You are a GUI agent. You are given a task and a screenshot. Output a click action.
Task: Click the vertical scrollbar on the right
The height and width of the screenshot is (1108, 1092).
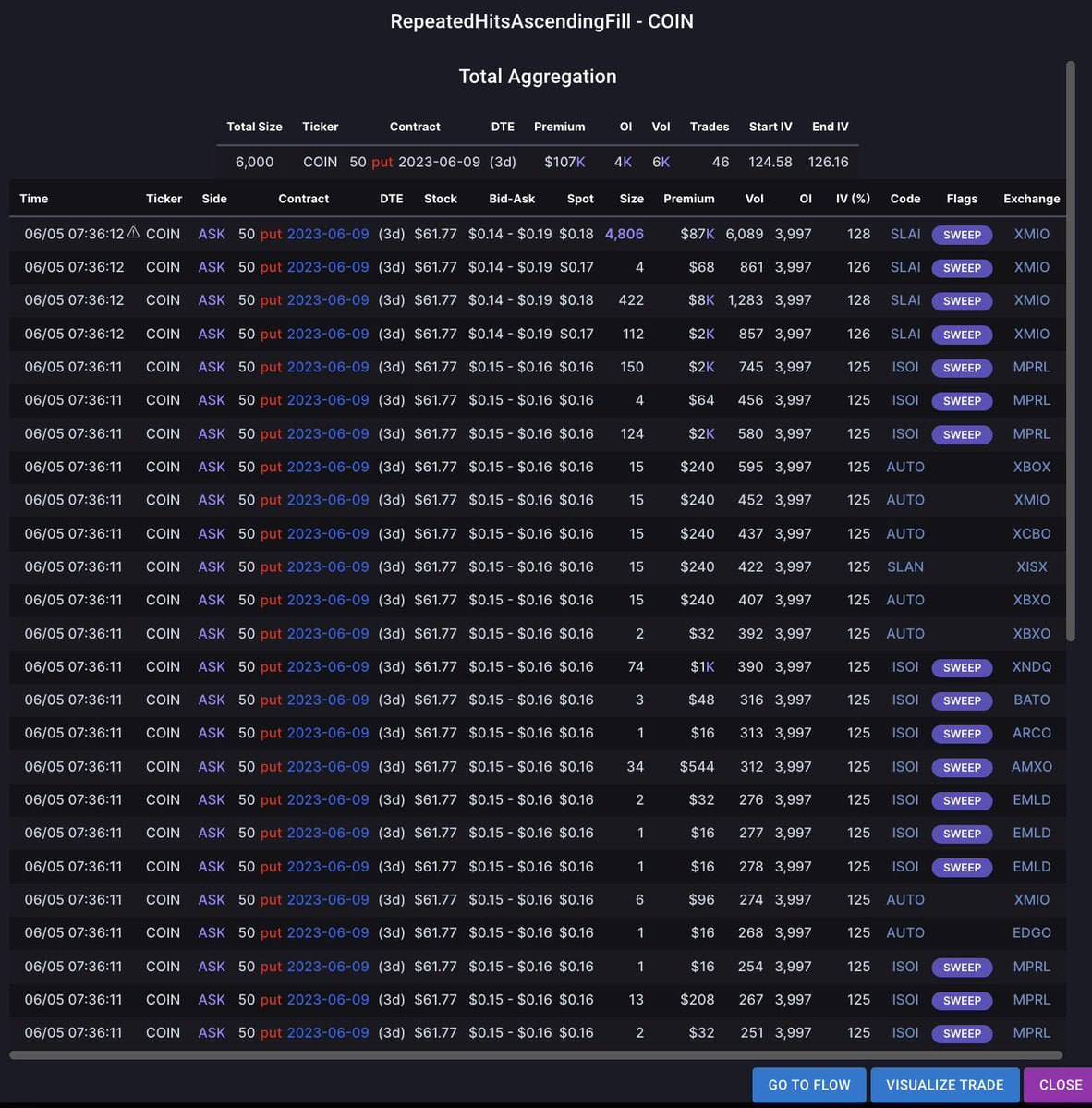[x=1071, y=351]
